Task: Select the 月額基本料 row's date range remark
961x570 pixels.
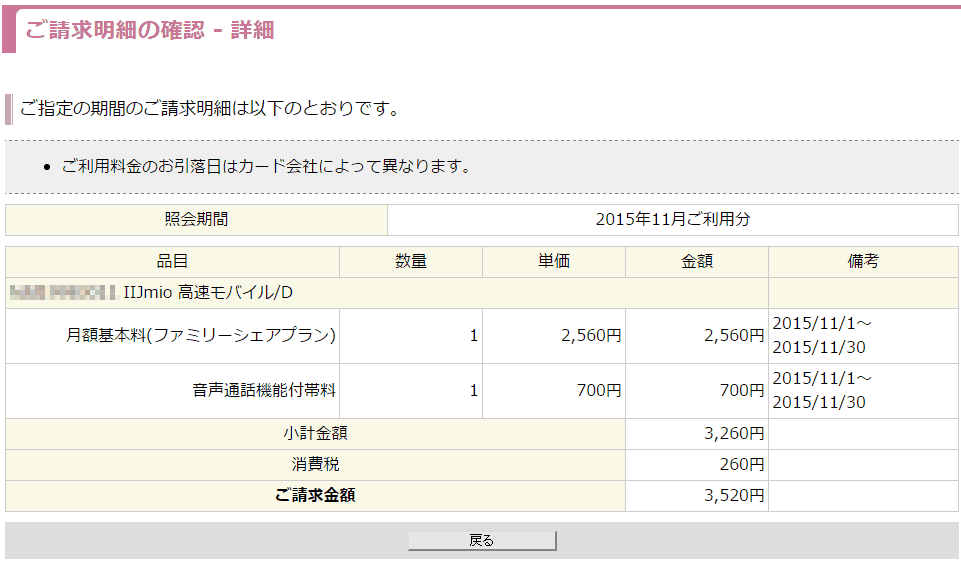Action: tap(821, 336)
